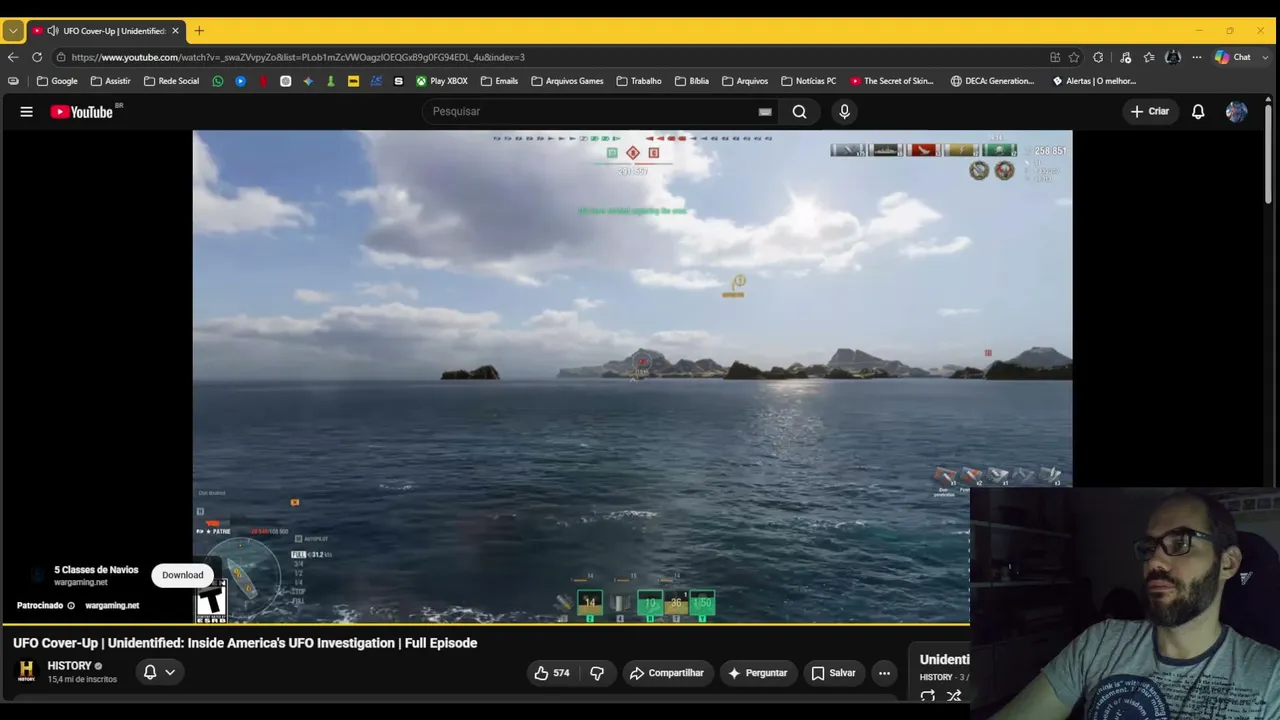Screen dimensions: 1280x720
Task: Open the browser settings and more menu
Action: click(x=1196, y=57)
